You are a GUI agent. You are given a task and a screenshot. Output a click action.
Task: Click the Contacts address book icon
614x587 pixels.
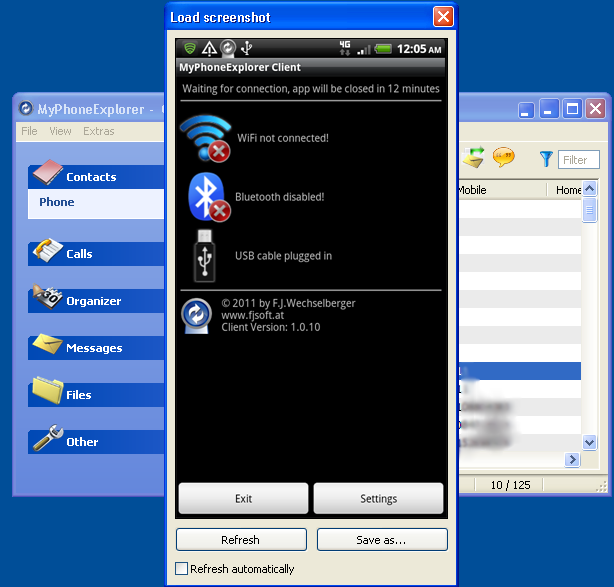click(47, 174)
